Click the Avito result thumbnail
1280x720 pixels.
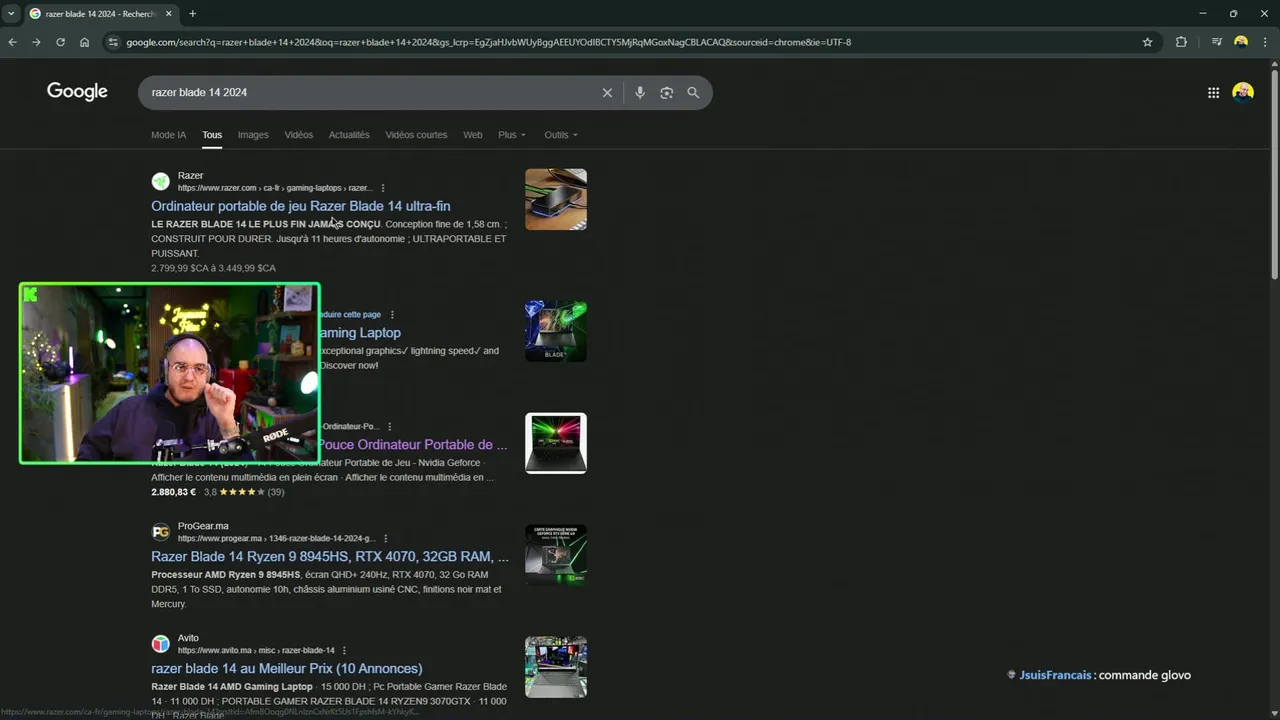point(556,667)
